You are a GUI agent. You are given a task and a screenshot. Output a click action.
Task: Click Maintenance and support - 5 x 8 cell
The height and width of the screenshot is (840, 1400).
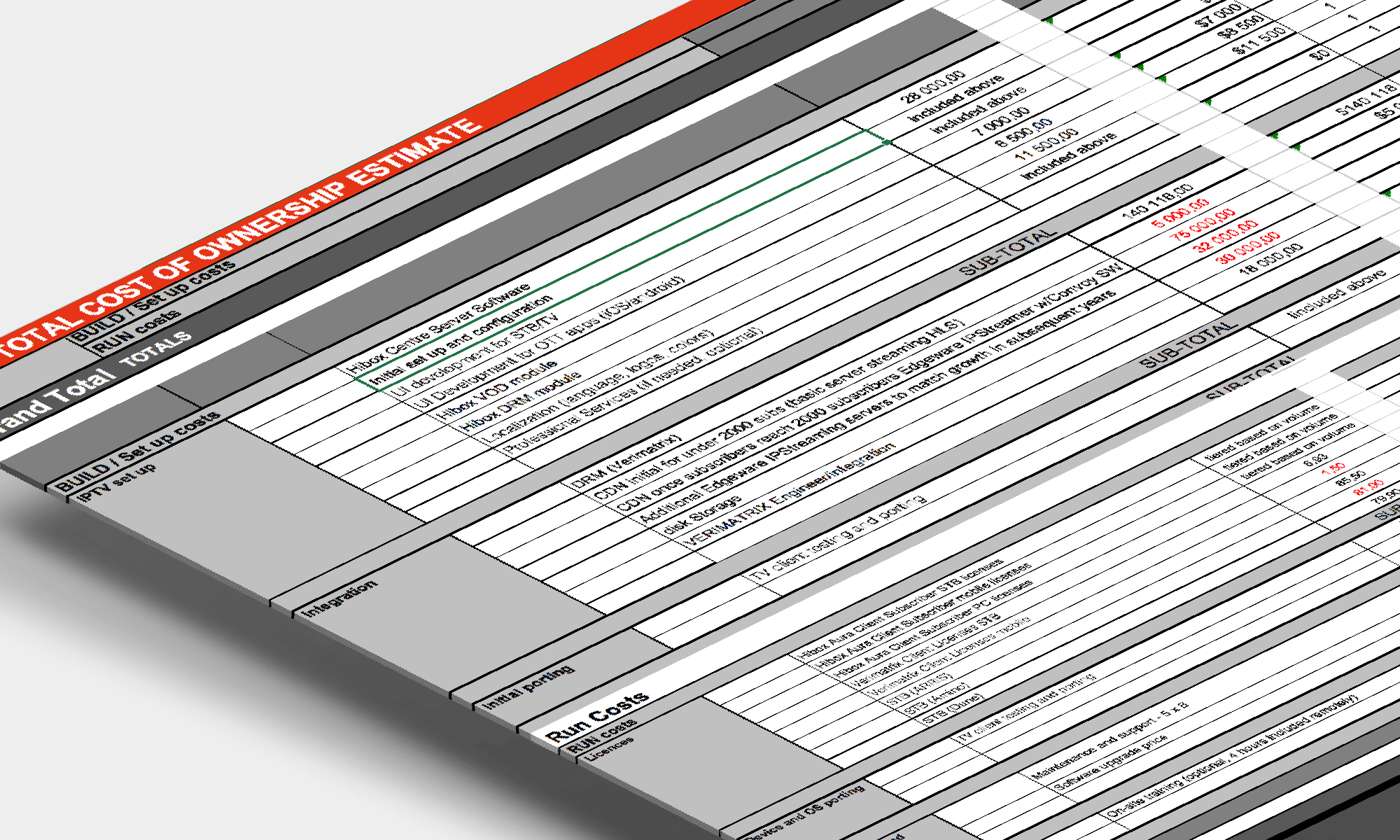click(x=1110, y=741)
